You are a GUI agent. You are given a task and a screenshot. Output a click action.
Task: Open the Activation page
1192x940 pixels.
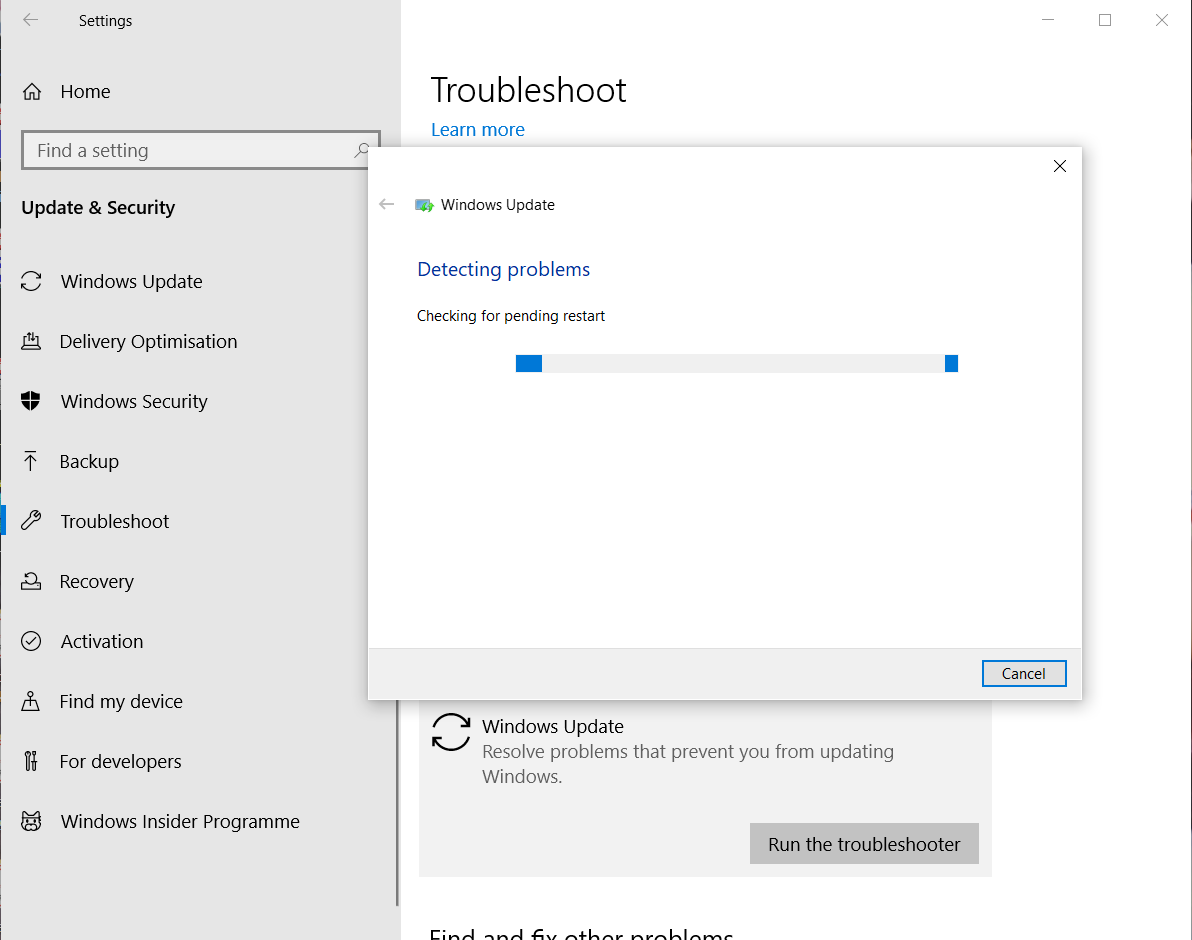(102, 641)
